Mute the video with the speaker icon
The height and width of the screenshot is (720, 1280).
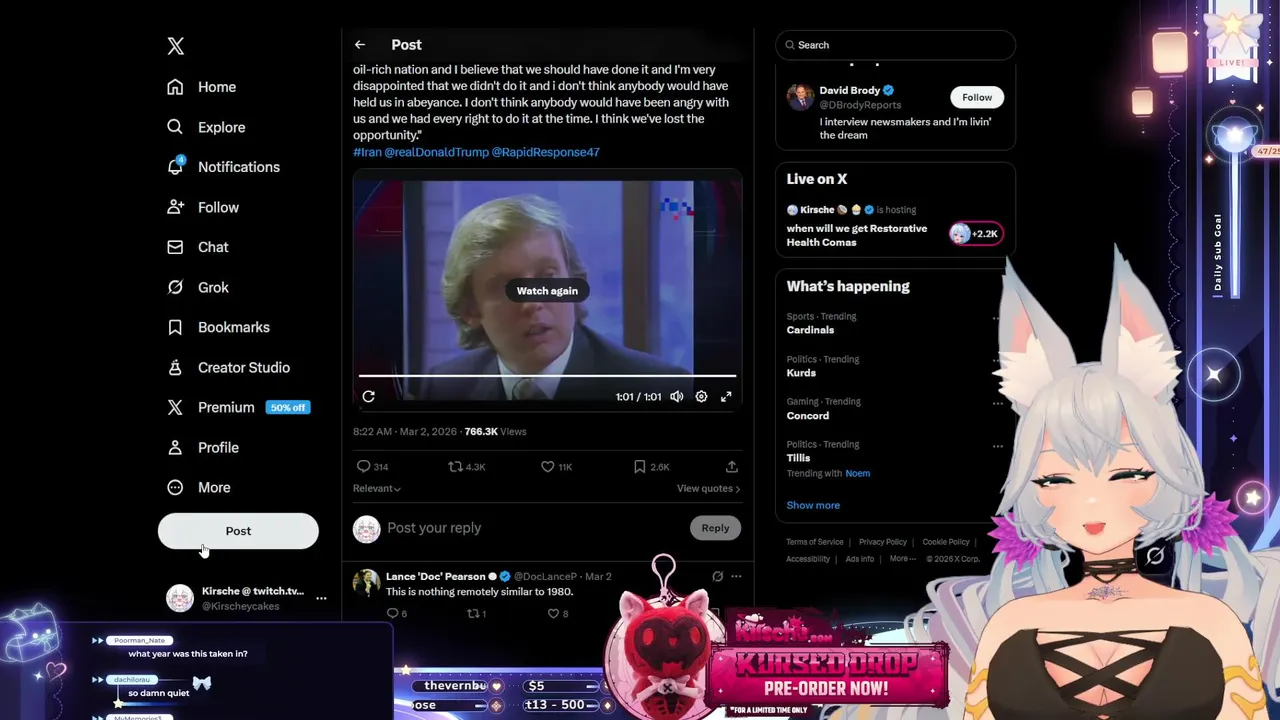click(677, 397)
